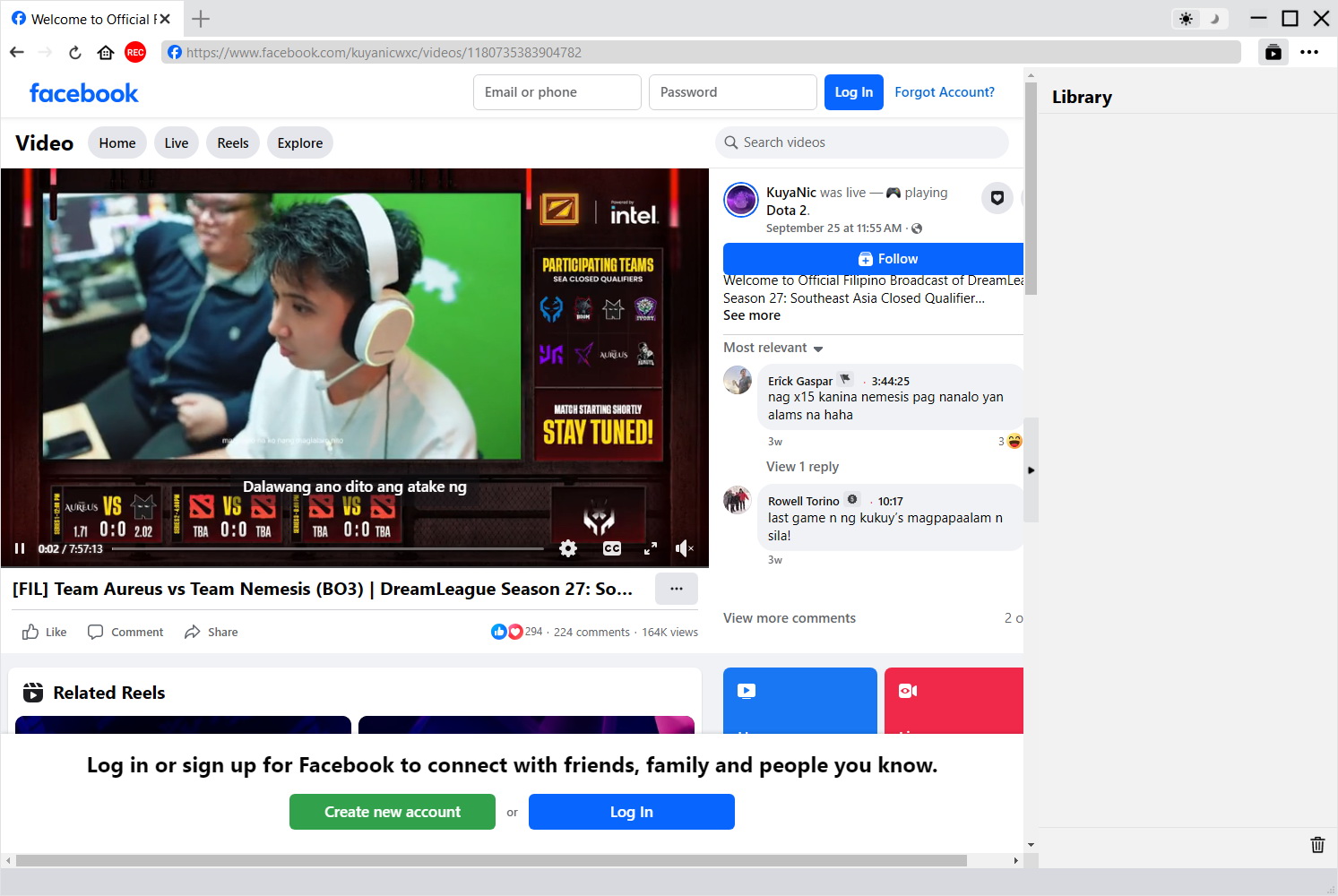The image size is (1338, 896).
Task: Open Erick Gaspar's profile avatar
Action: click(x=738, y=380)
